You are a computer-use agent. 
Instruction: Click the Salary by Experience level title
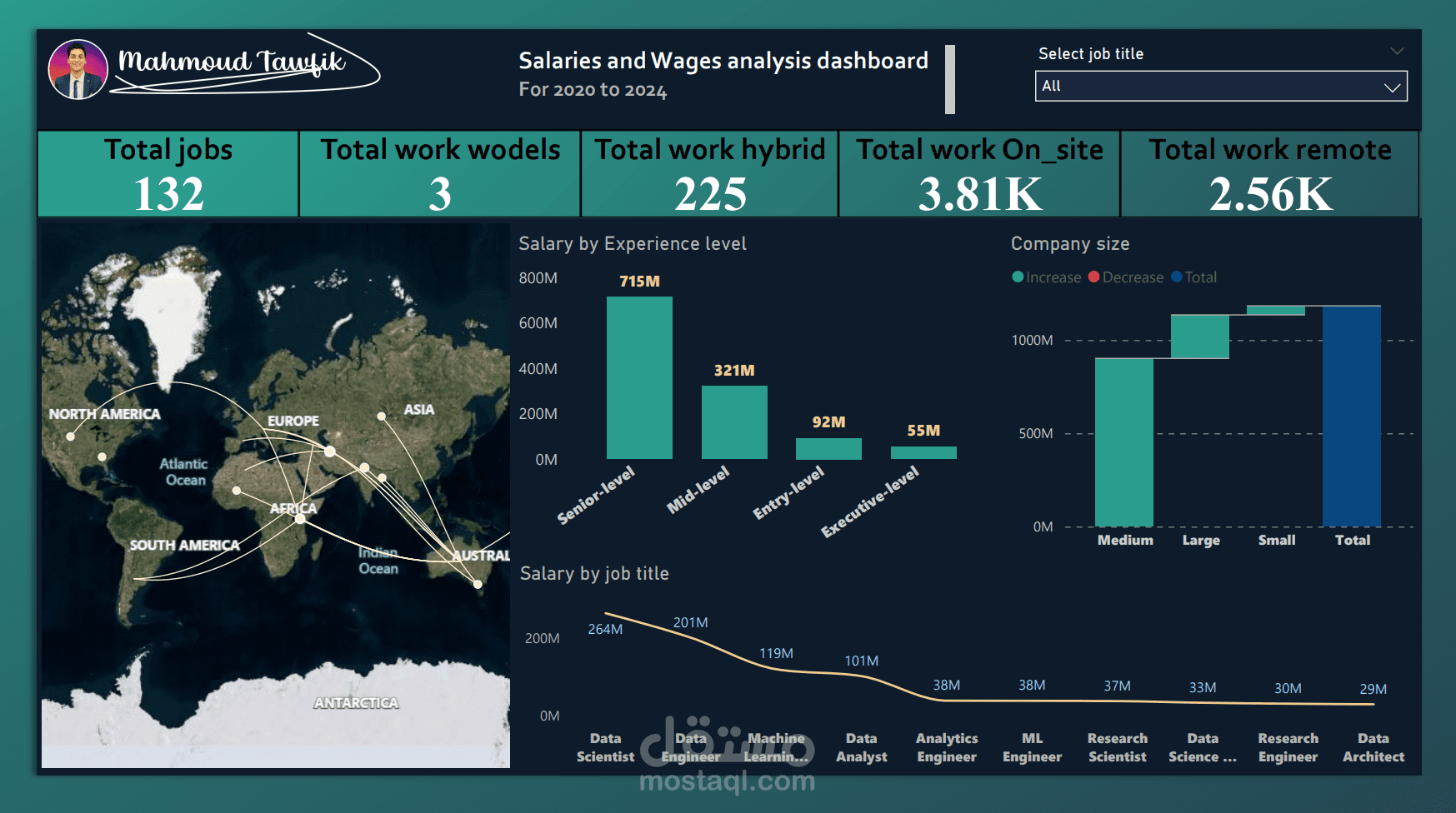pyautogui.click(x=633, y=243)
